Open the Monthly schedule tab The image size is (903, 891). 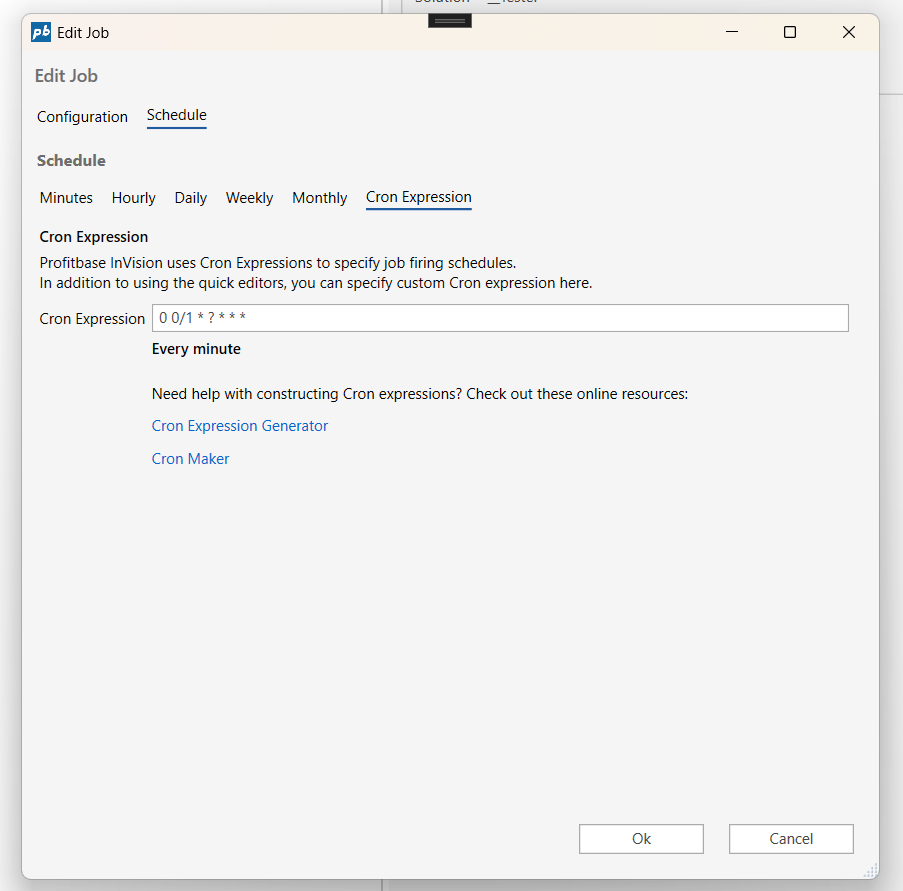coord(319,198)
